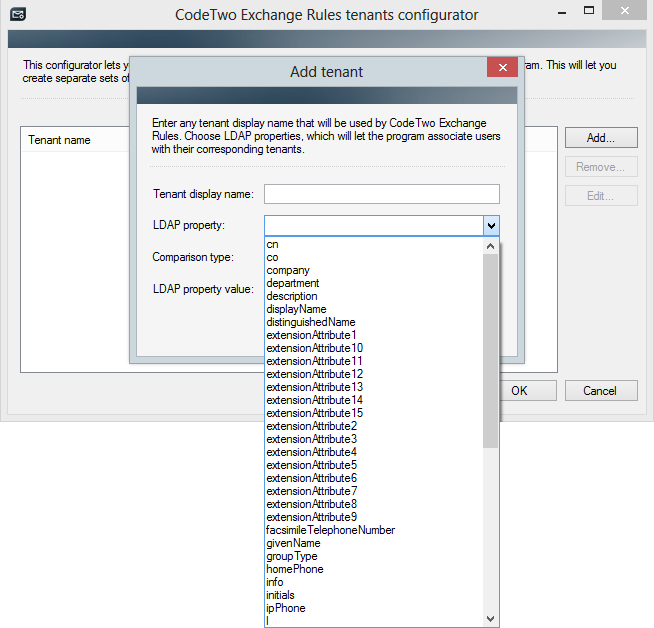Click the Cancel button in configurator window

(601, 391)
